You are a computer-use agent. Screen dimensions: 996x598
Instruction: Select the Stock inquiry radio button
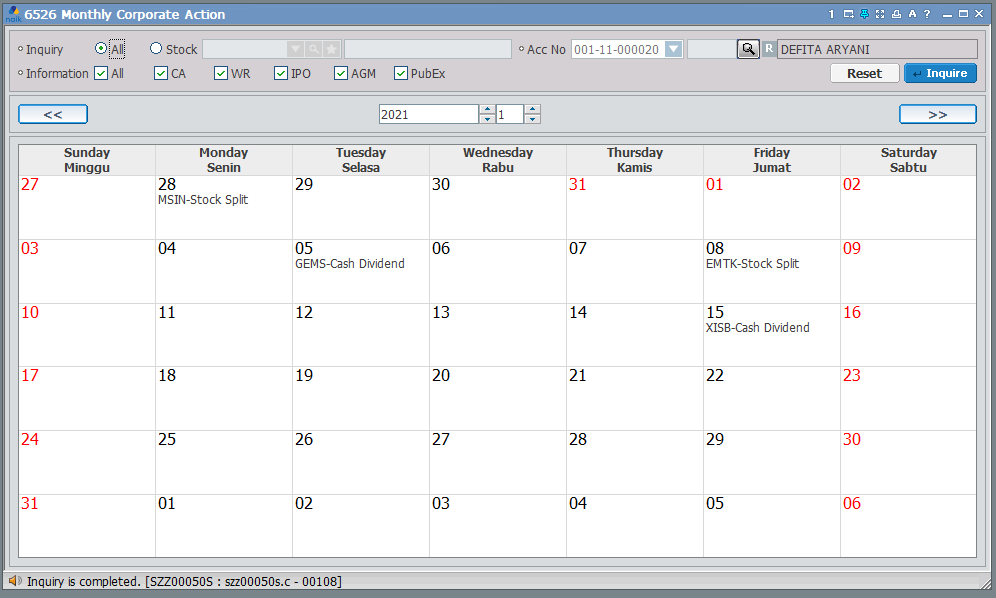(156, 49)
